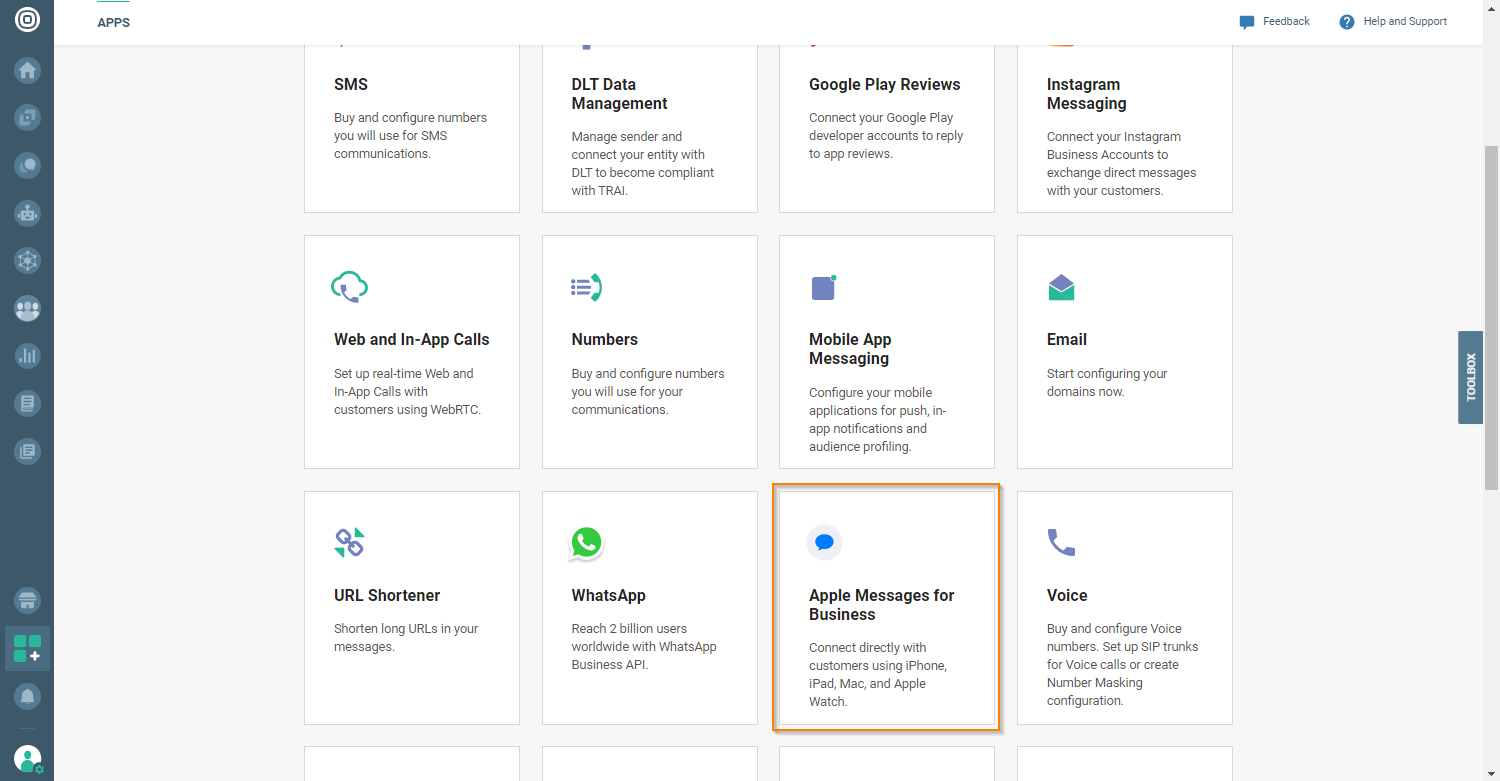This screenshot has width=1500, height=781.
Task: Select the Apple Messages for Business card
Action: 886,607
